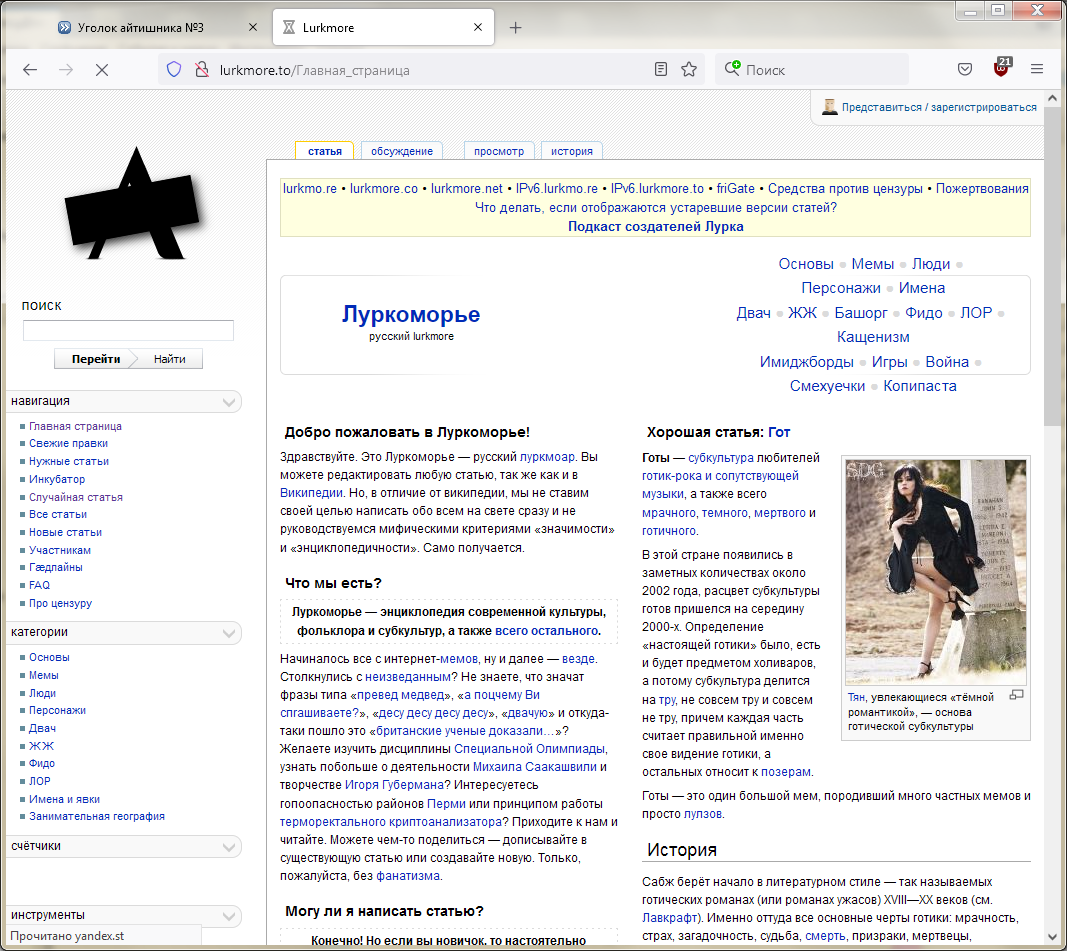
Task: Focus the browser Поиск search box
Action: point(811,69)
